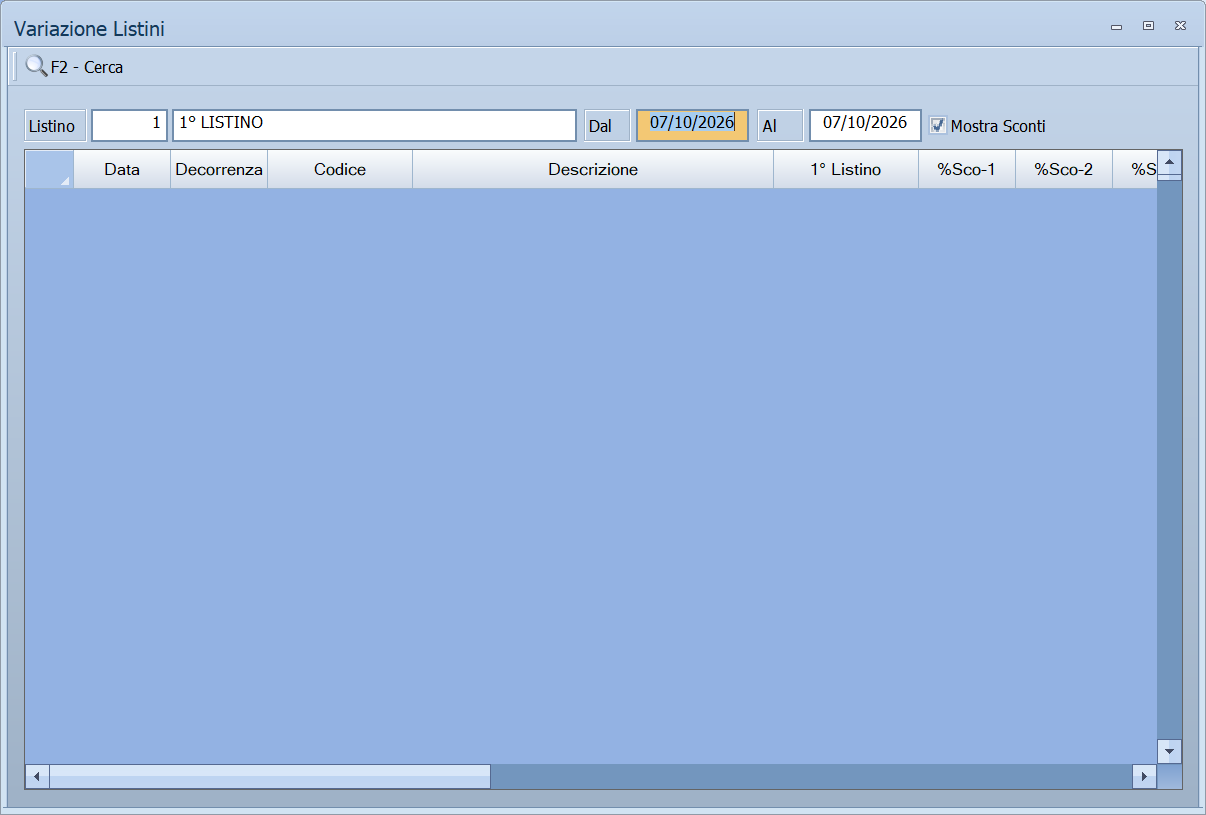The image size is (1206, 815).
Task: Click the horizontal scrollbar thumb
Action: 270,776
